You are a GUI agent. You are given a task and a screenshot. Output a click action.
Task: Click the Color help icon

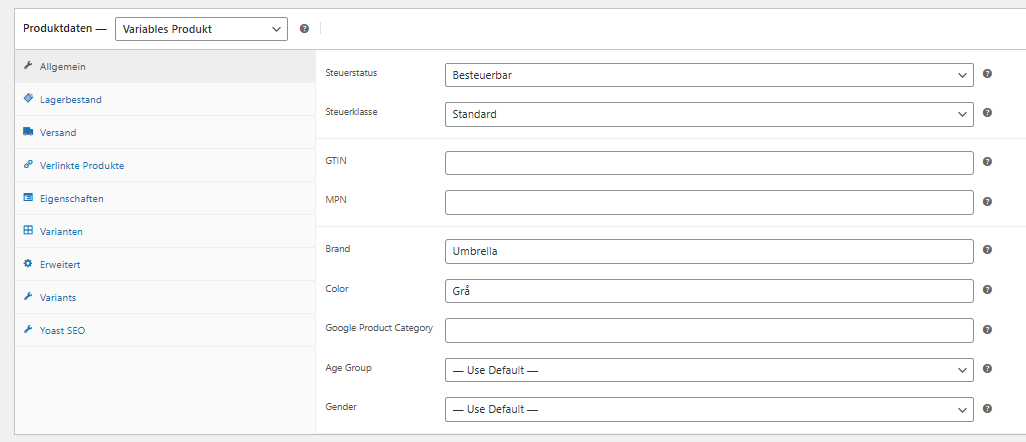[987, 289]
